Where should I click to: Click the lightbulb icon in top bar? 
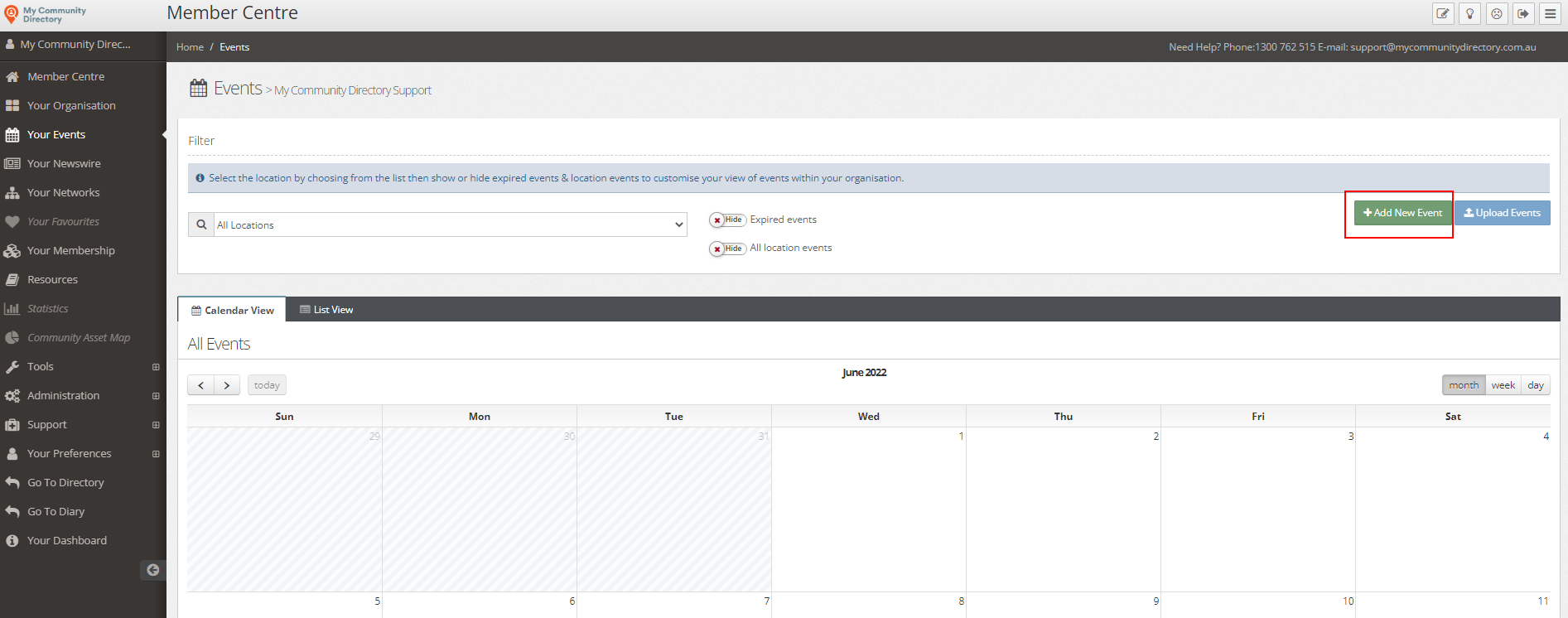point(1469,13)
